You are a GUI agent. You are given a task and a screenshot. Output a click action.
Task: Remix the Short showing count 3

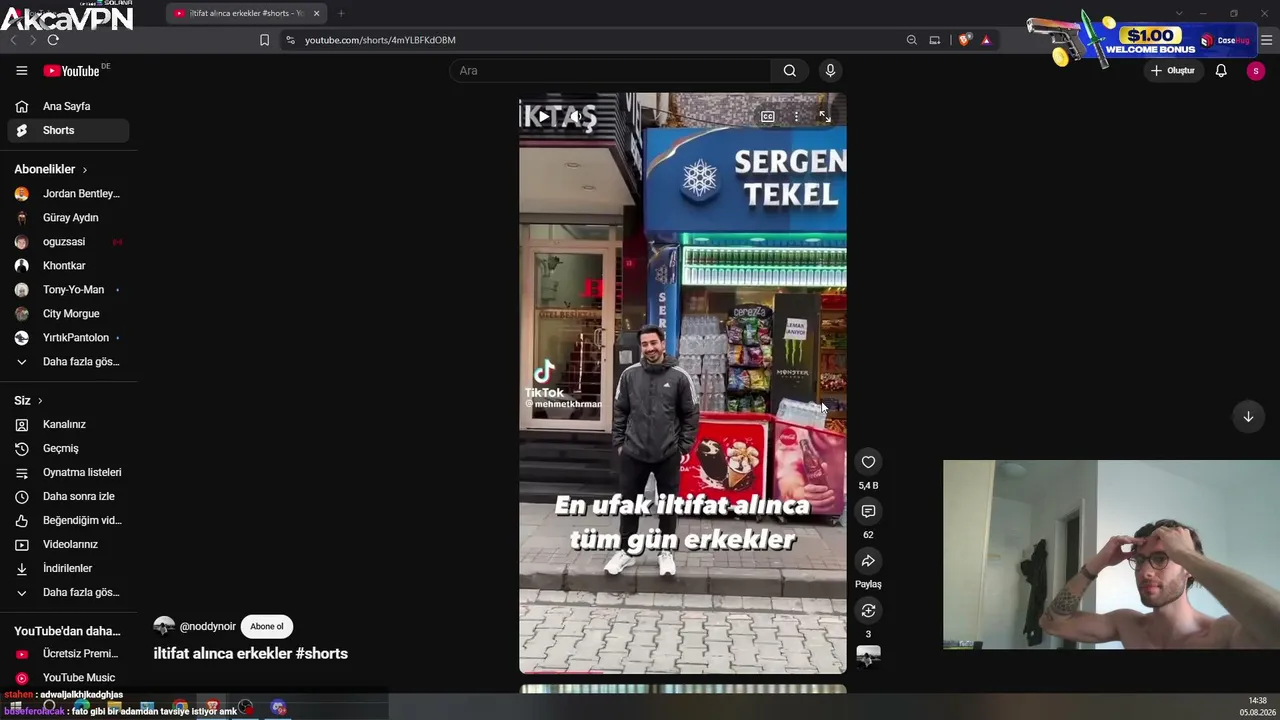(868, 611)
